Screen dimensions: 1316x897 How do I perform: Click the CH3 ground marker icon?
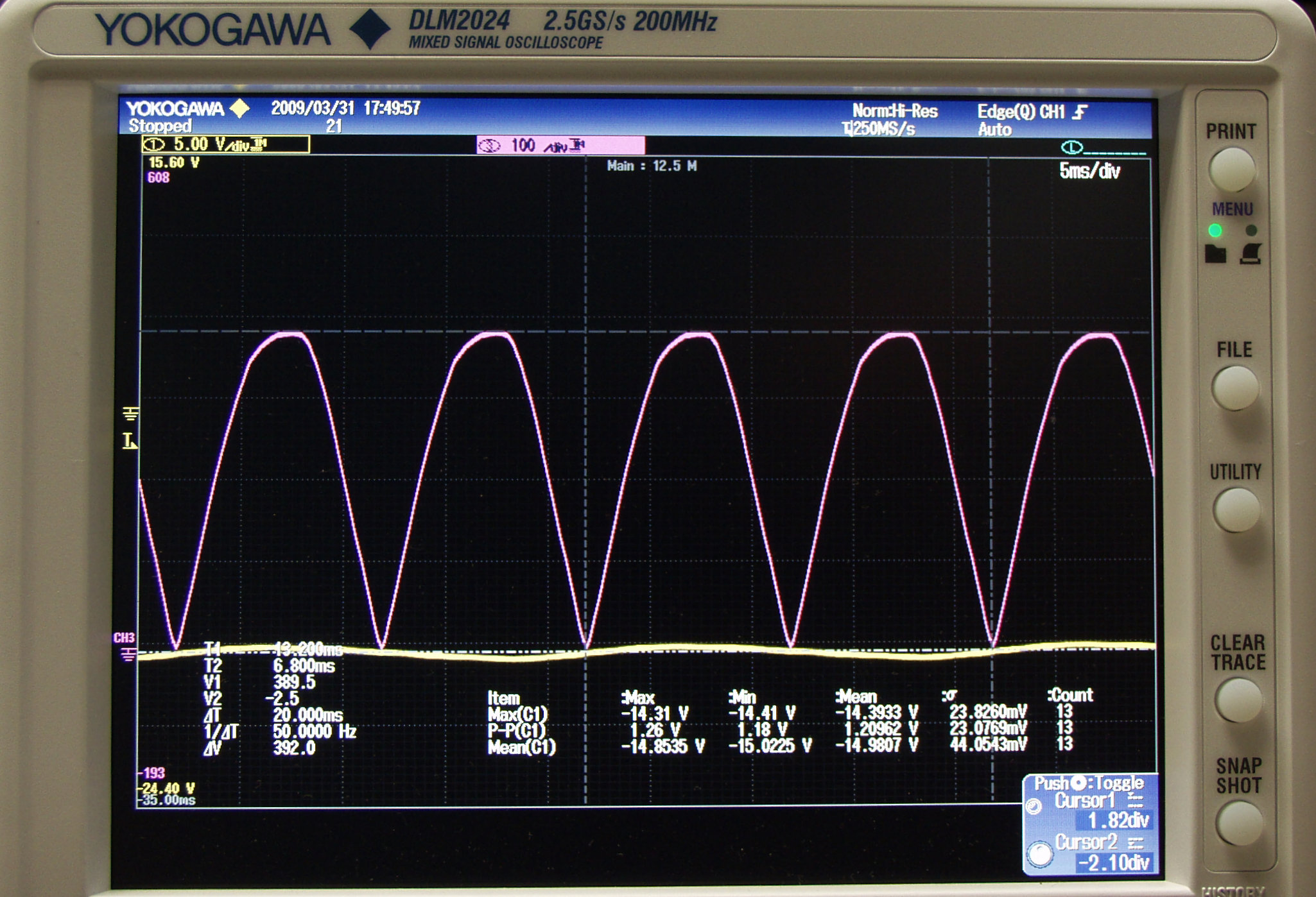(x=128, y=654)
